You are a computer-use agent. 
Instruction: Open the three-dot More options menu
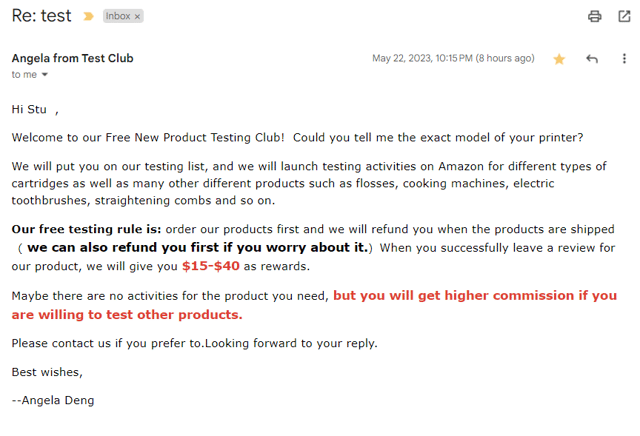coord(624,59)
